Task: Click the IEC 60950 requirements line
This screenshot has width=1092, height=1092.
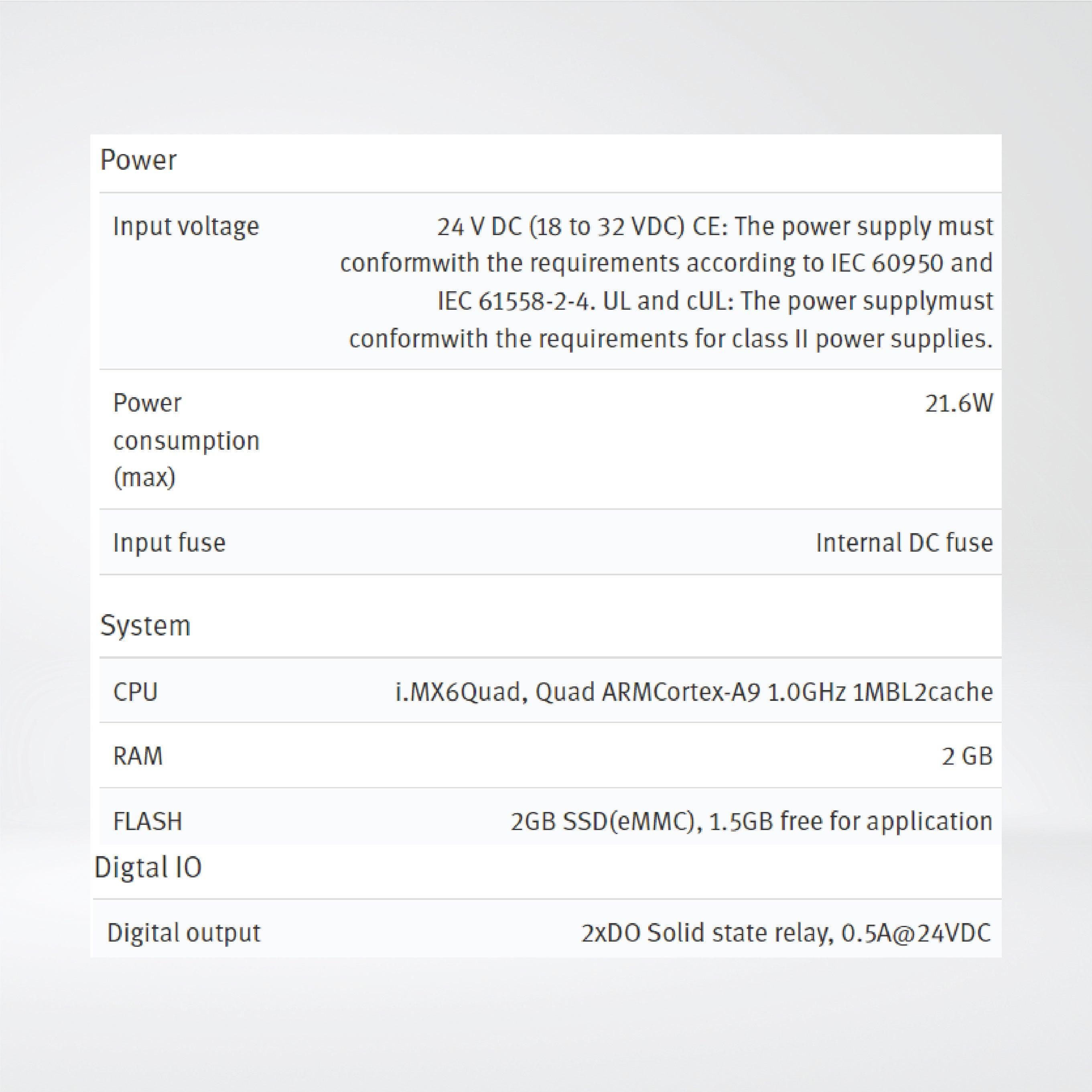Action: [666, 264]
